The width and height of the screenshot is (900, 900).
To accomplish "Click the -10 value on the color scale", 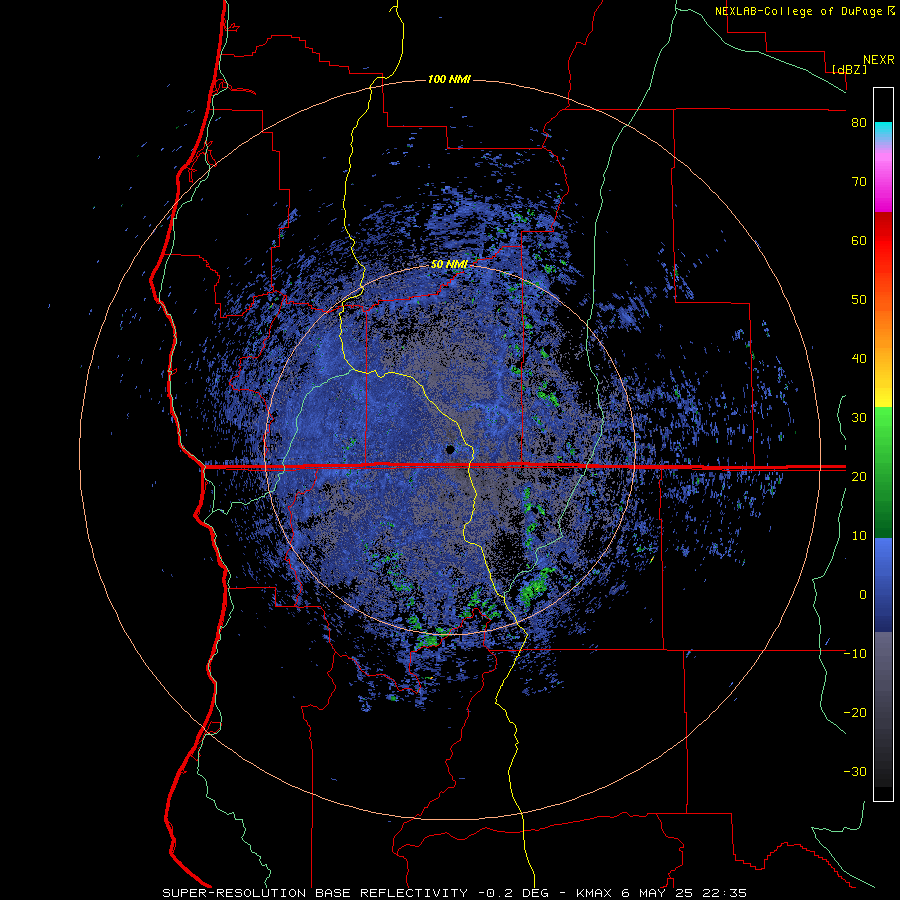I will (x=855, y=653).
